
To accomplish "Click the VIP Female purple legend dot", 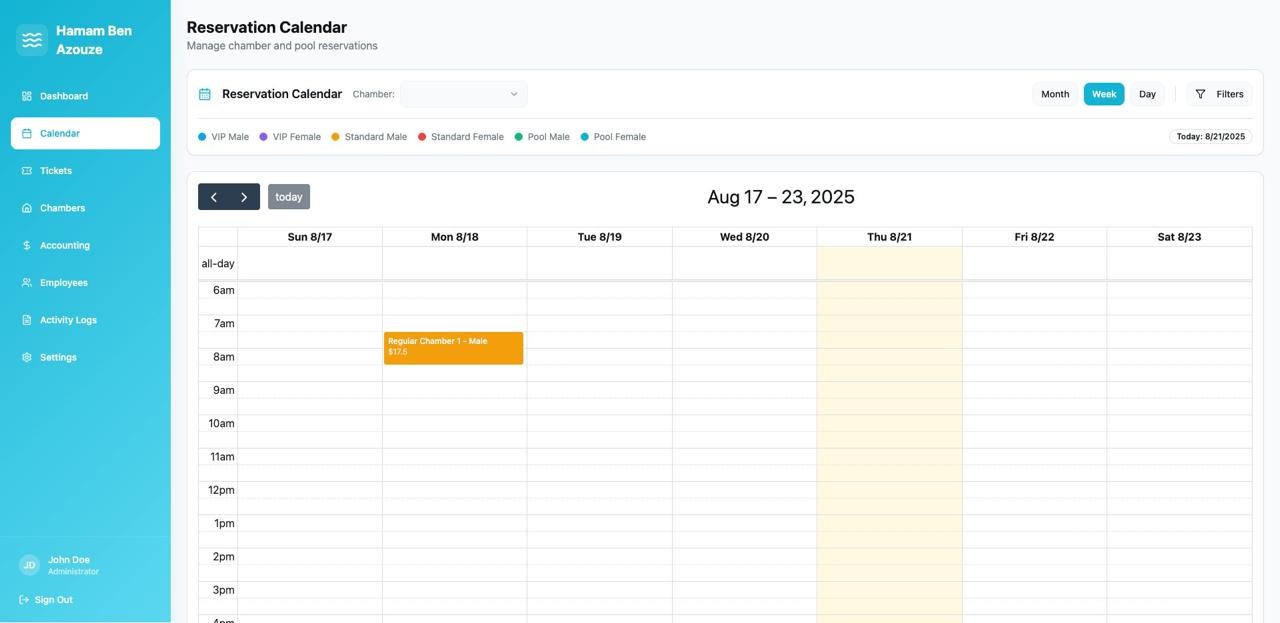I will point(263,137).
